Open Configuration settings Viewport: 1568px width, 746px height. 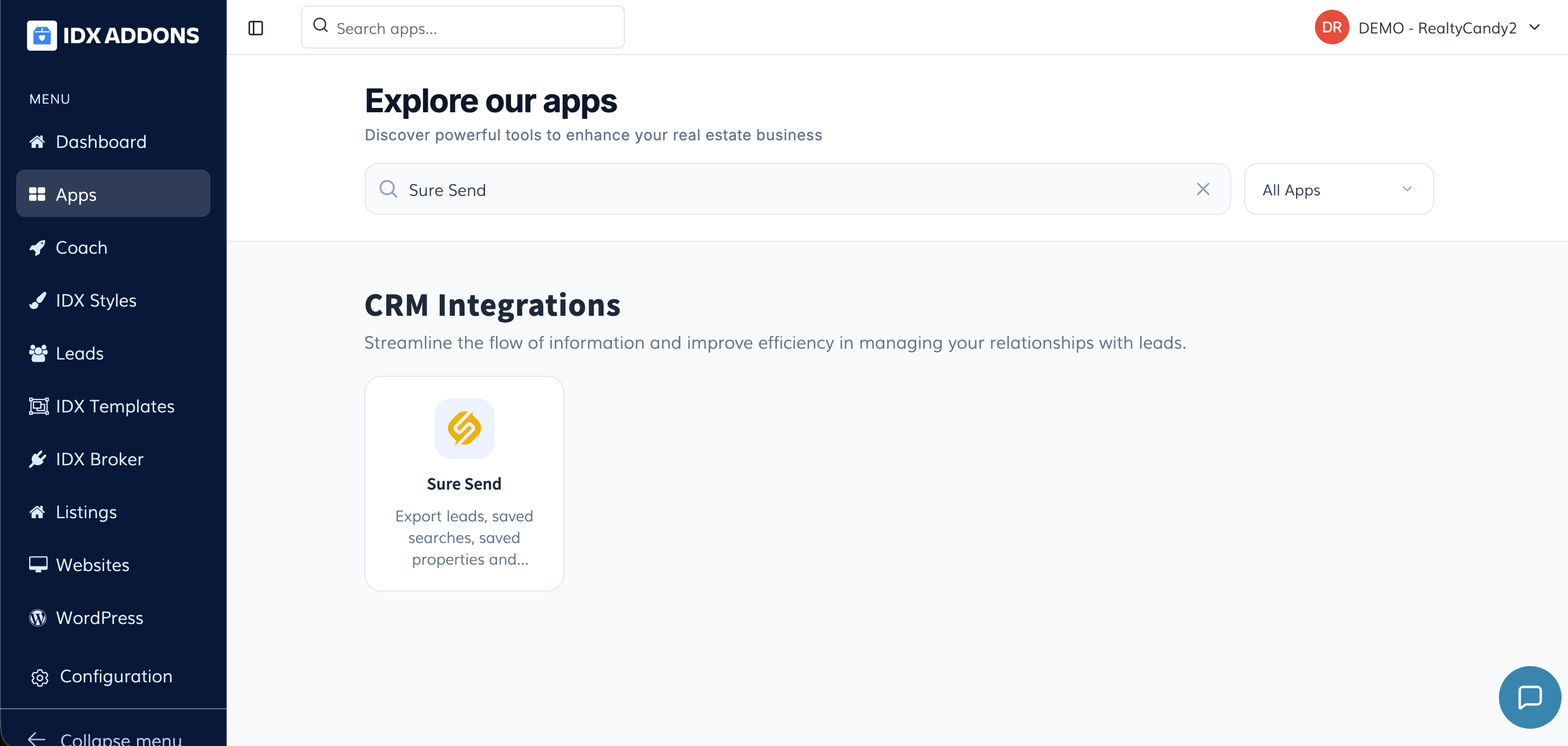[x=115, y=676]
